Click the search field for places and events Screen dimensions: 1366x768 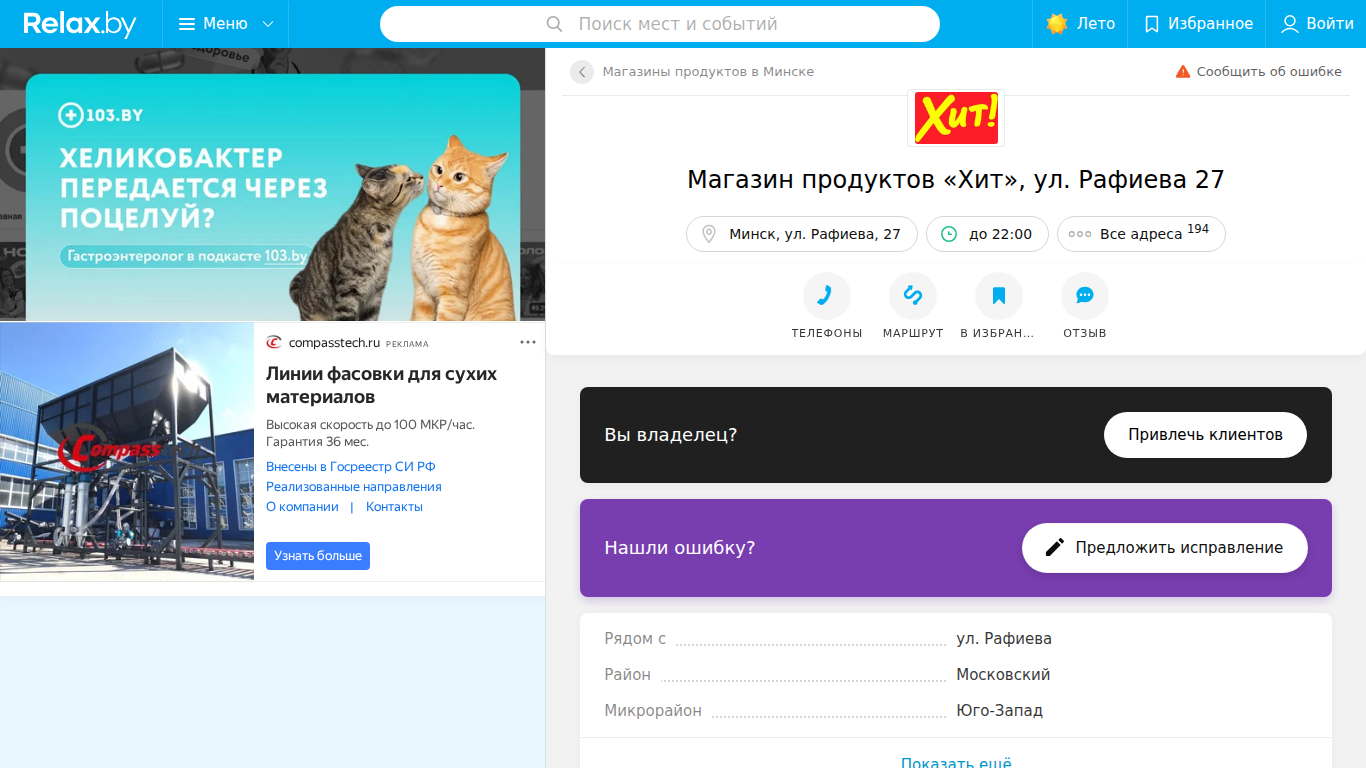(660, 24)
